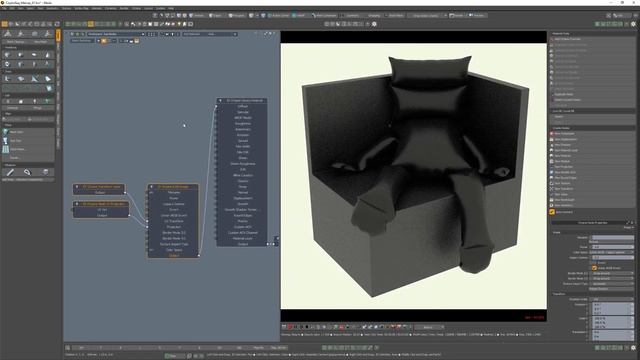
Task: Click the icon at left of bottom timeline
Action: click(x=68, y=348)
